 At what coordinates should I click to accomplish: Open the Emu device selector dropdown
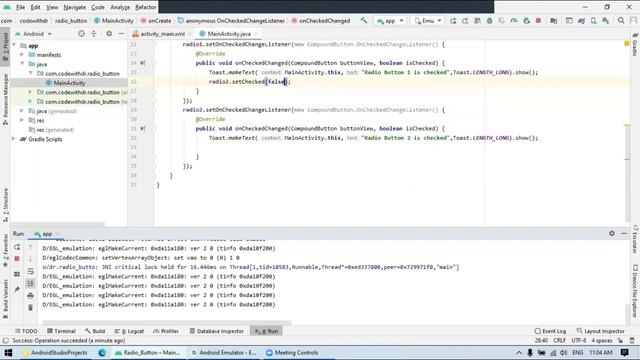pos(427,20)
